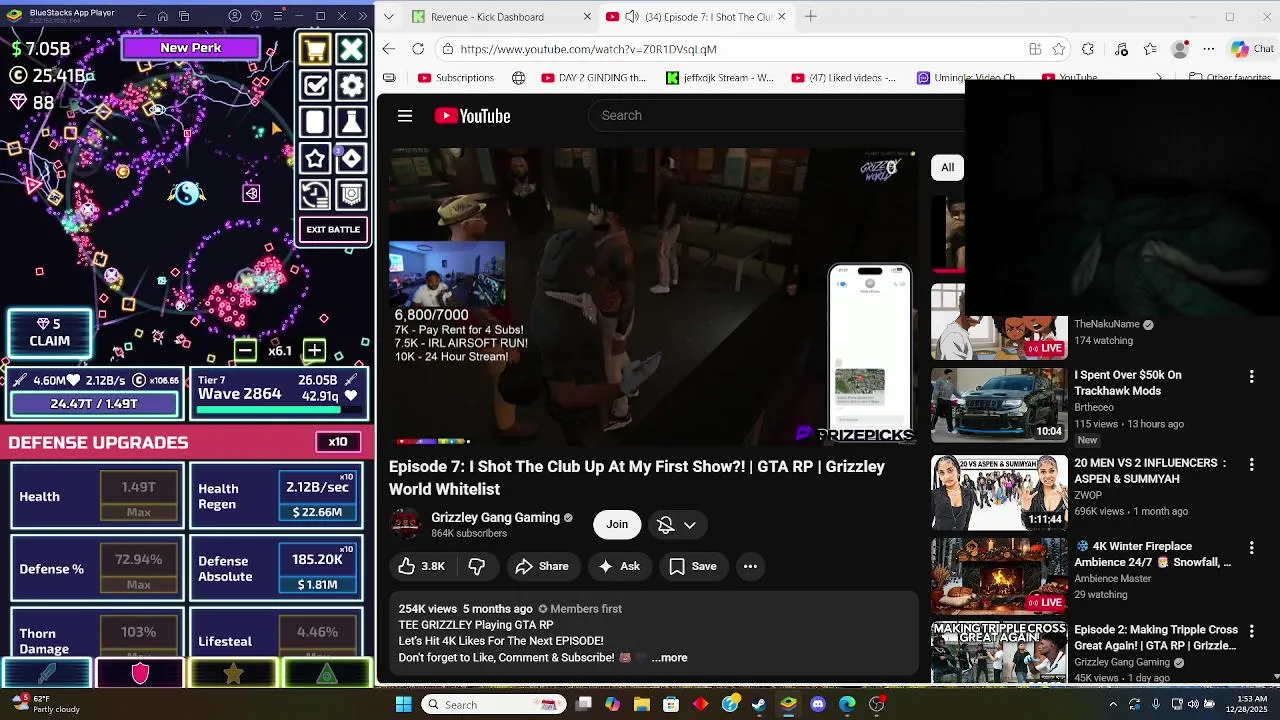
Task: Dislike the video
Action: point(477,566)
